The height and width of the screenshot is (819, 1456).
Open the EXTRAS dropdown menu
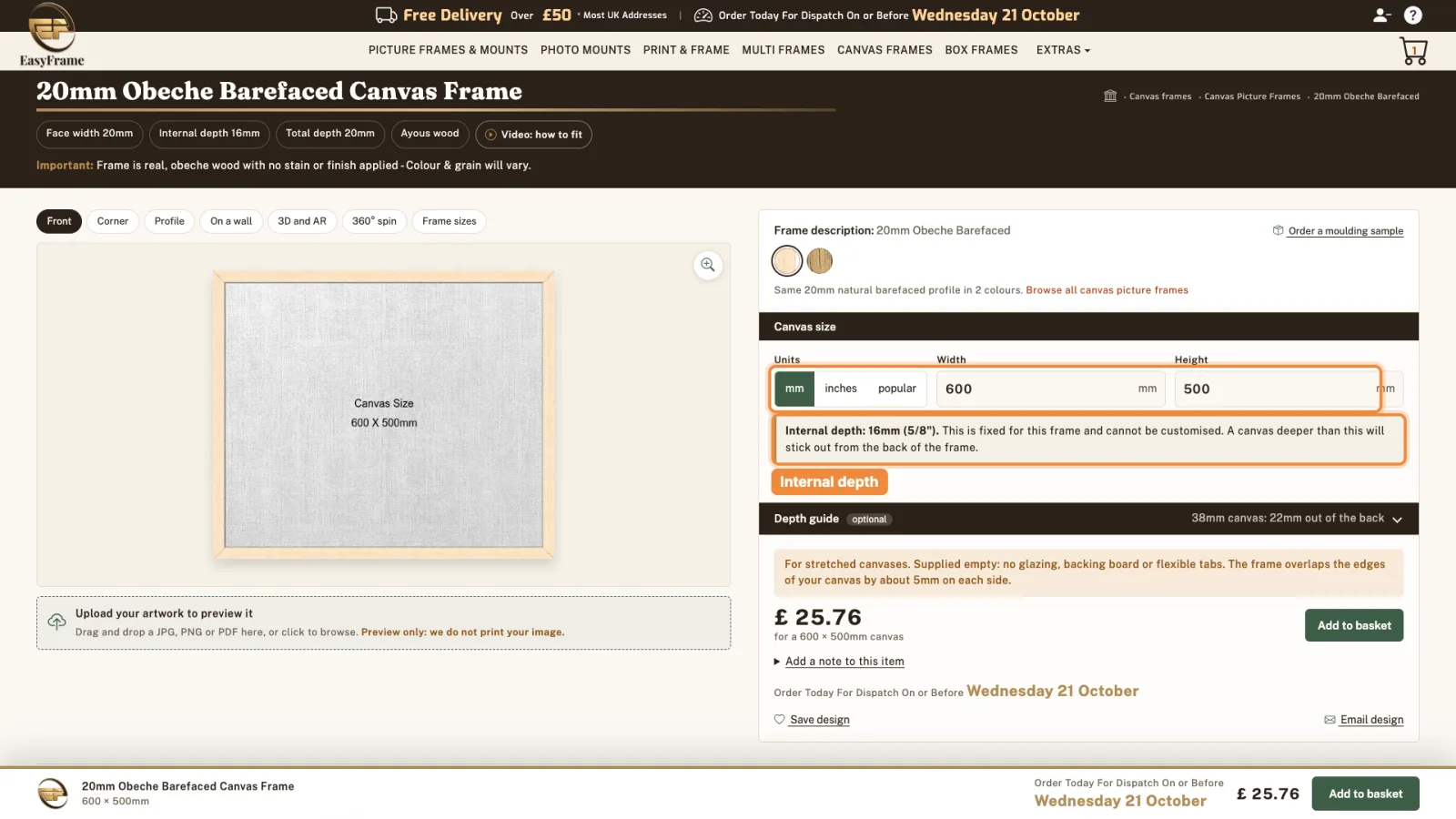tap(1063, 50)
